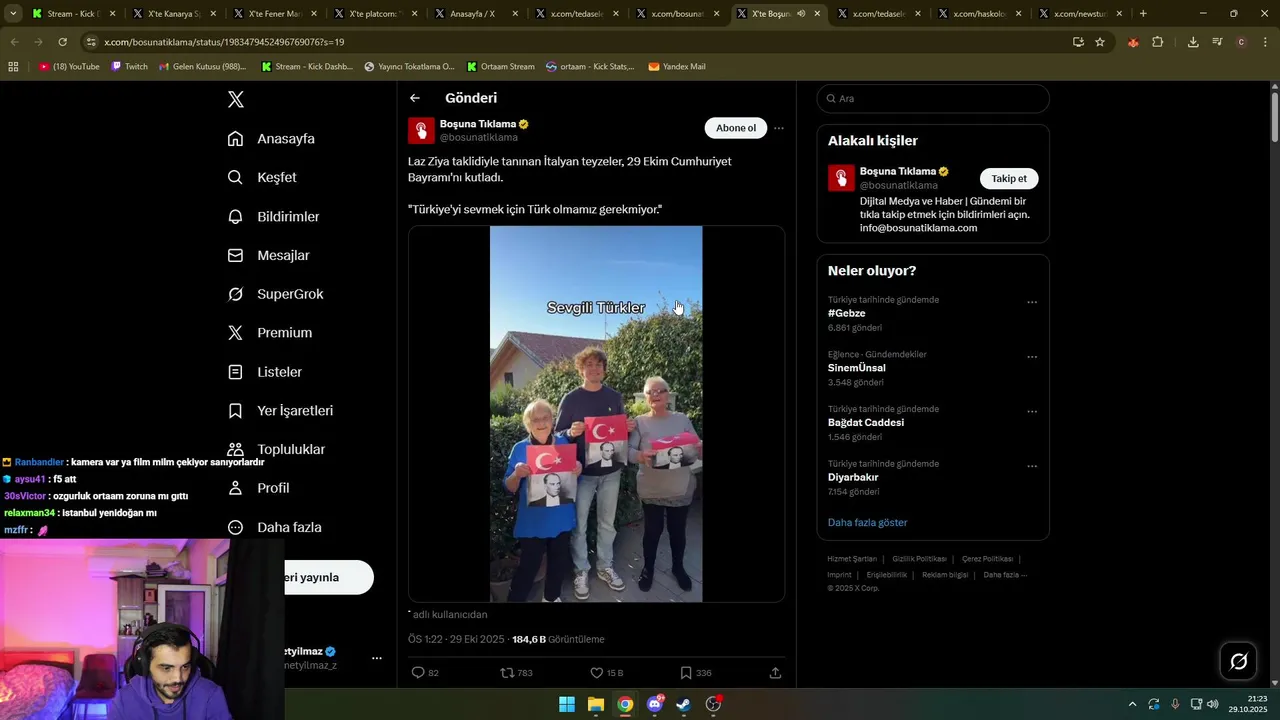
Task: Click the Listeler list icon
Action: point(235,372)
